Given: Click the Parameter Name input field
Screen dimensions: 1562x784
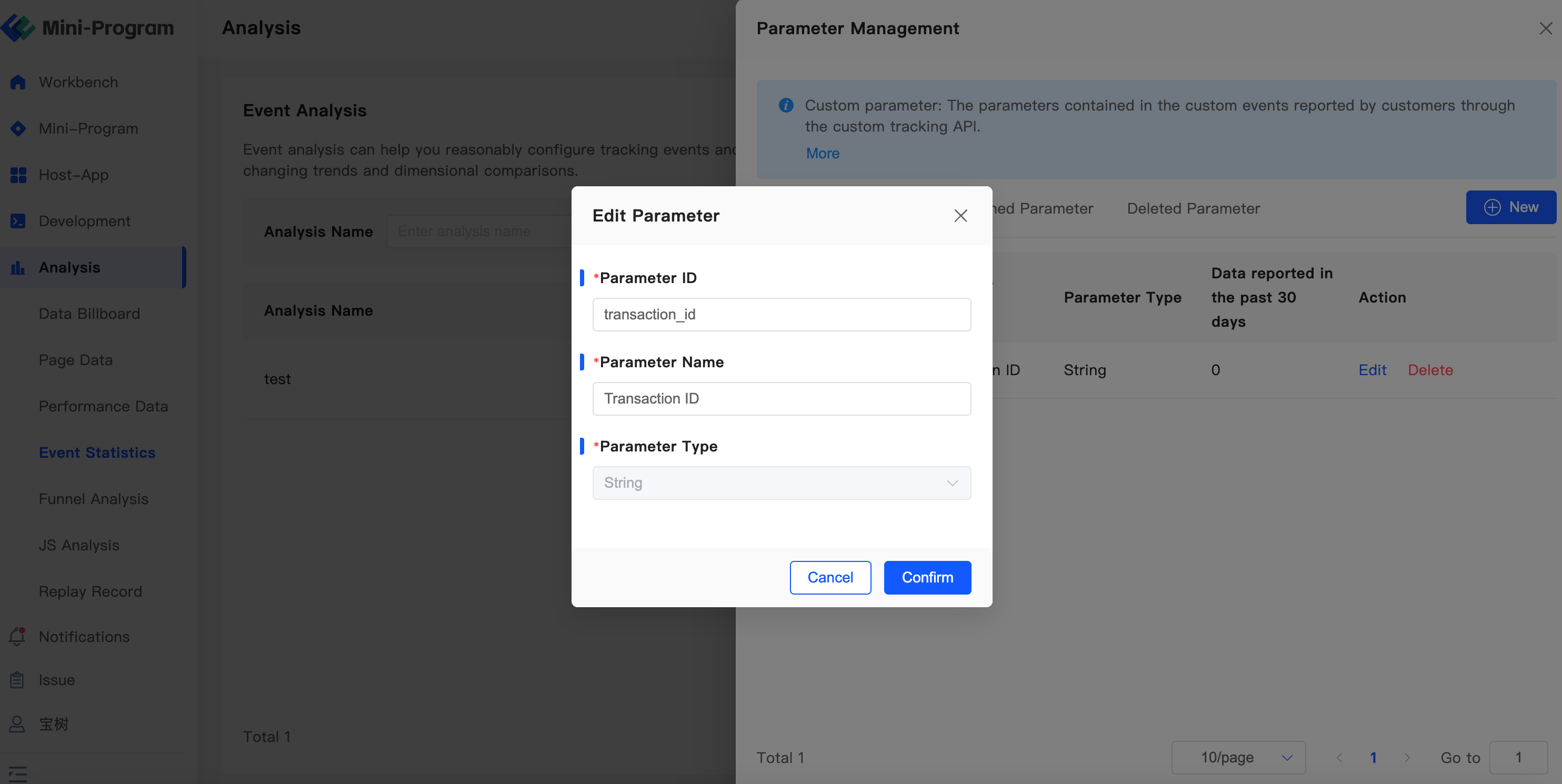Looking at the screenshot, I should click(782, 399).
